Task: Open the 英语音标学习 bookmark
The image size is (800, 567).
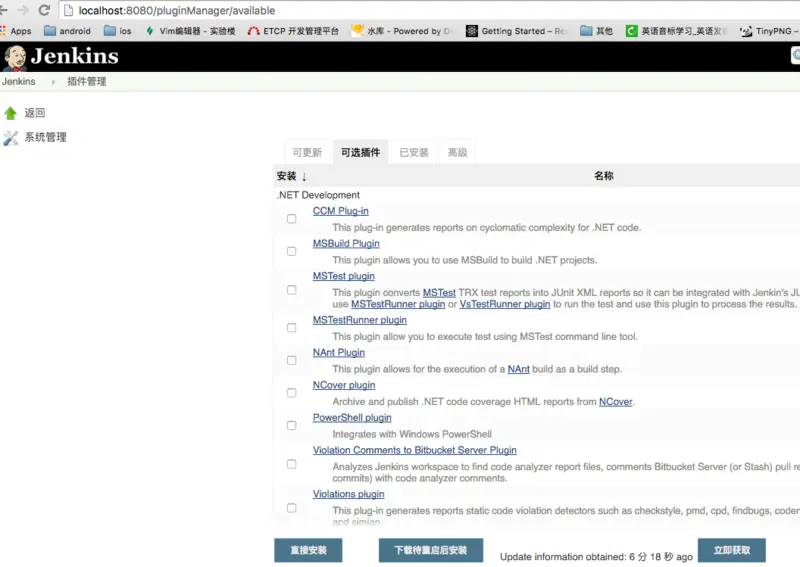Action: [x=676, y=31]
